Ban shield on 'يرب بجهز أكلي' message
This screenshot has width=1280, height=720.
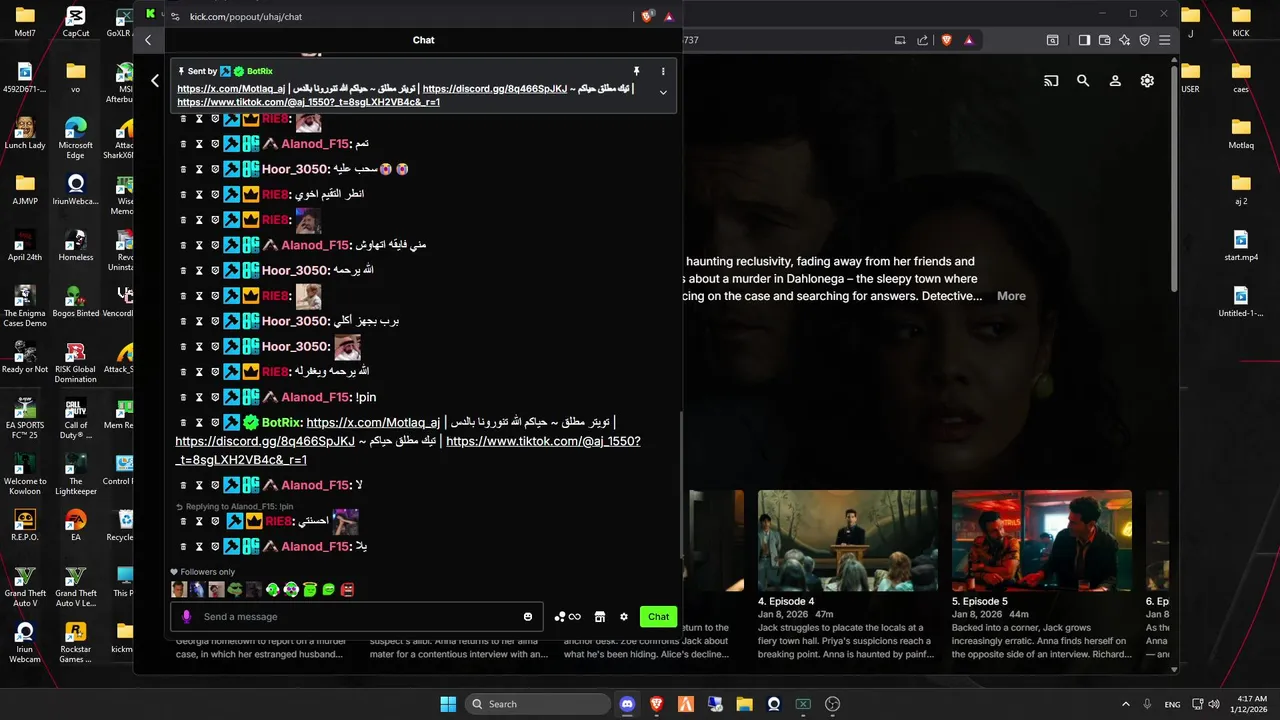[215, 321]
